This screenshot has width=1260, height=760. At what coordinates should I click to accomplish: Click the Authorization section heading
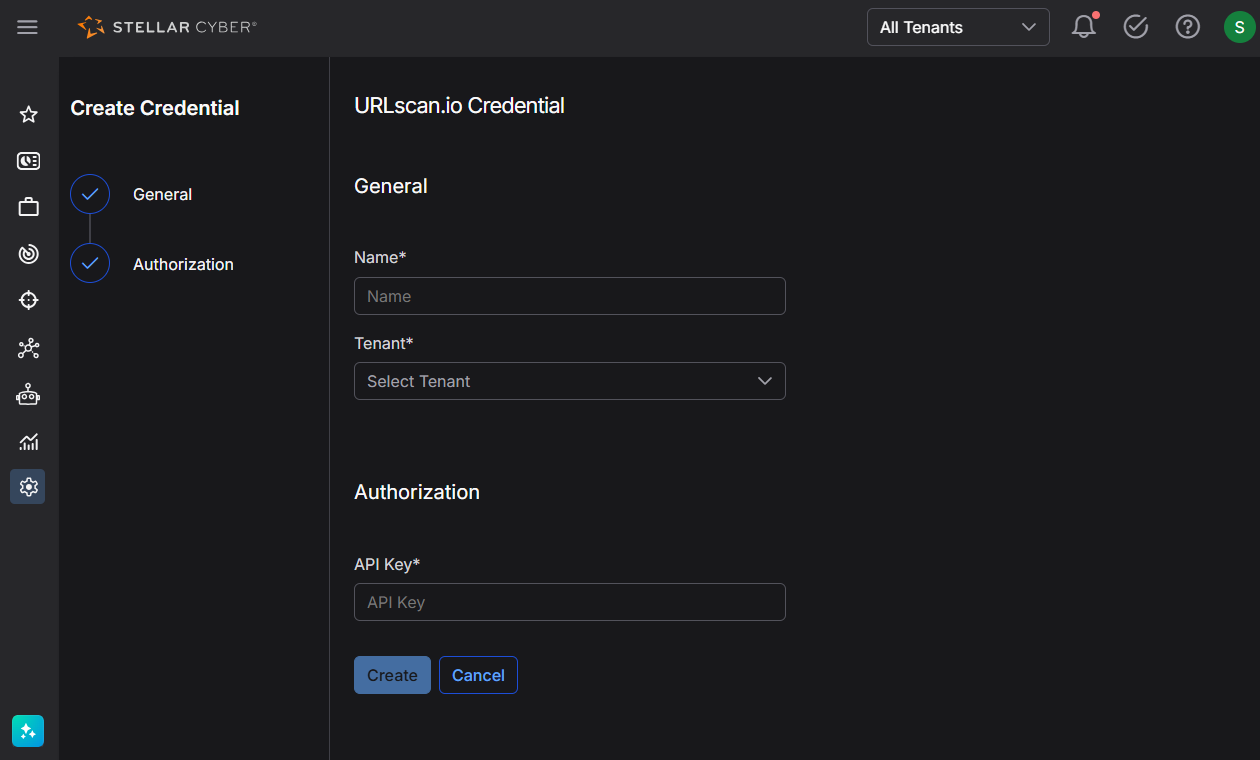pos(417,492)
